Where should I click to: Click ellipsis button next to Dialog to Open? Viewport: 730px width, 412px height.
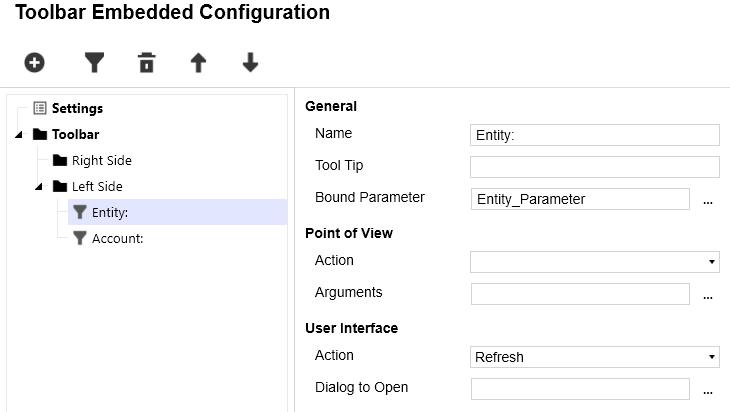coord(708,390)
